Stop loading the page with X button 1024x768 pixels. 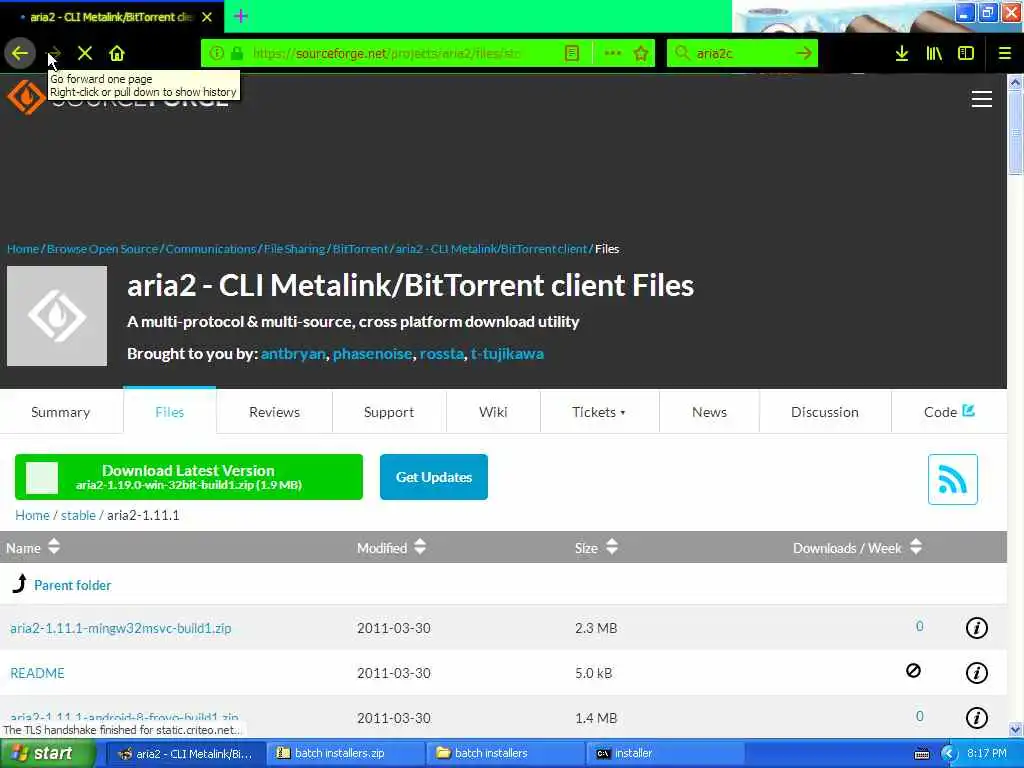(85, 53)
